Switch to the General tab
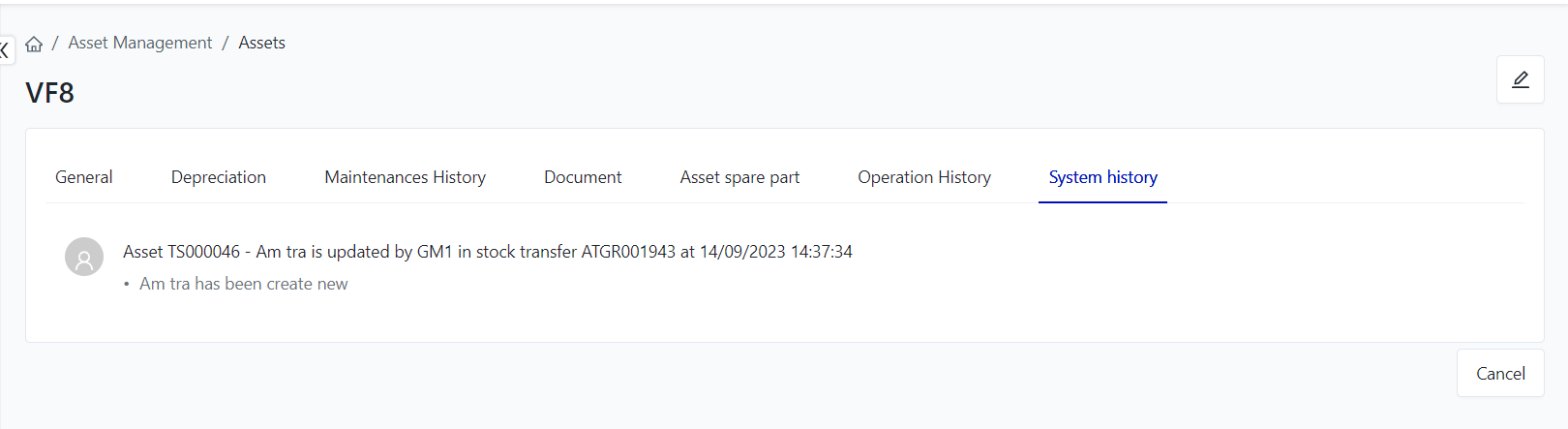 pyautogui.click(x=84, y=177)
